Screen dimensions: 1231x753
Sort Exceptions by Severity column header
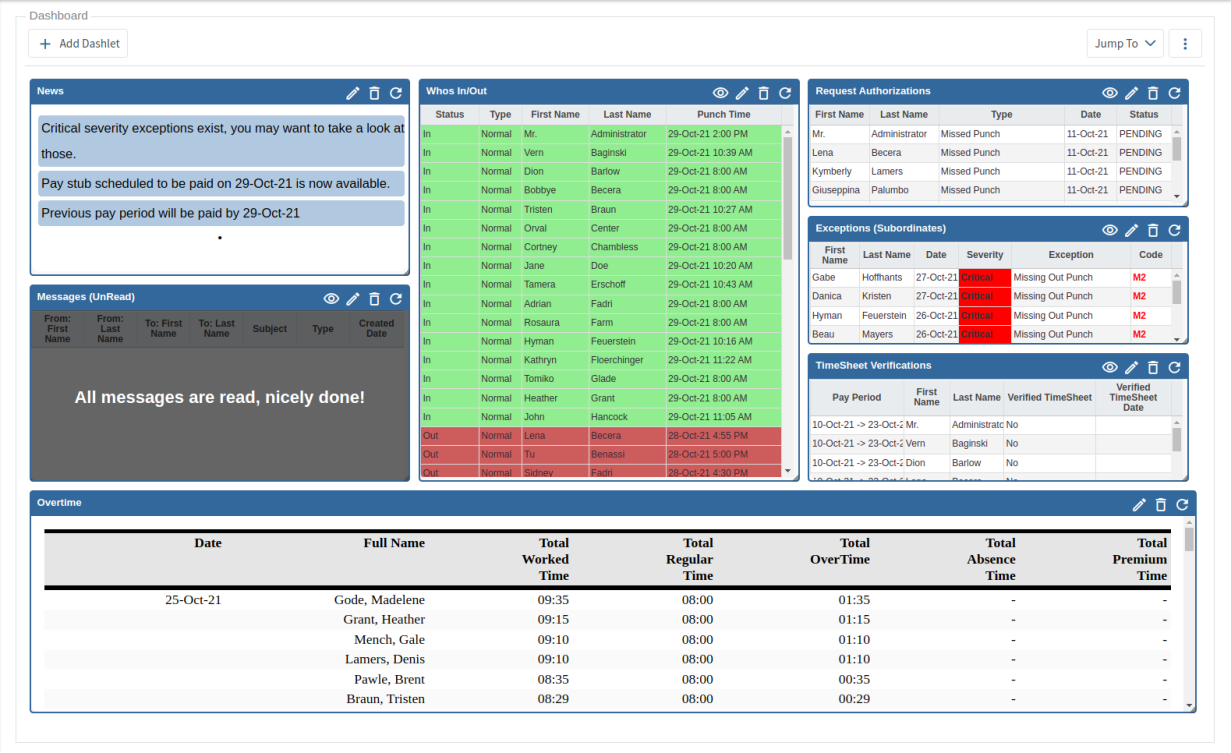coord(985,255)
